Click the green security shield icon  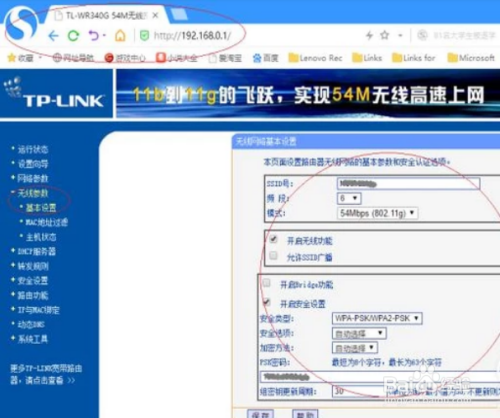pyautogui.click(x=144, y=36)
